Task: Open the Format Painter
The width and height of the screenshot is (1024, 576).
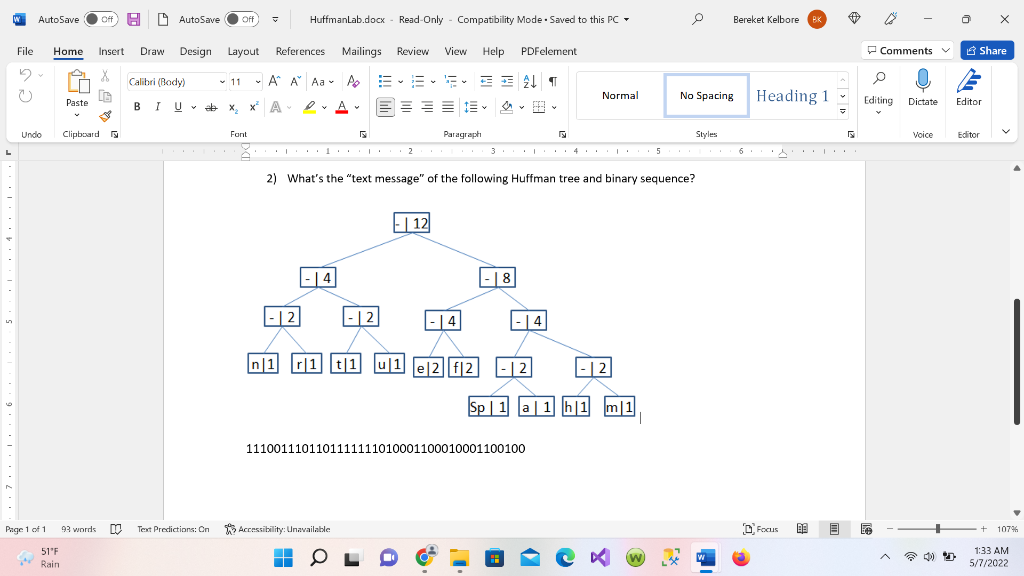Action: (x=104, y=114)
